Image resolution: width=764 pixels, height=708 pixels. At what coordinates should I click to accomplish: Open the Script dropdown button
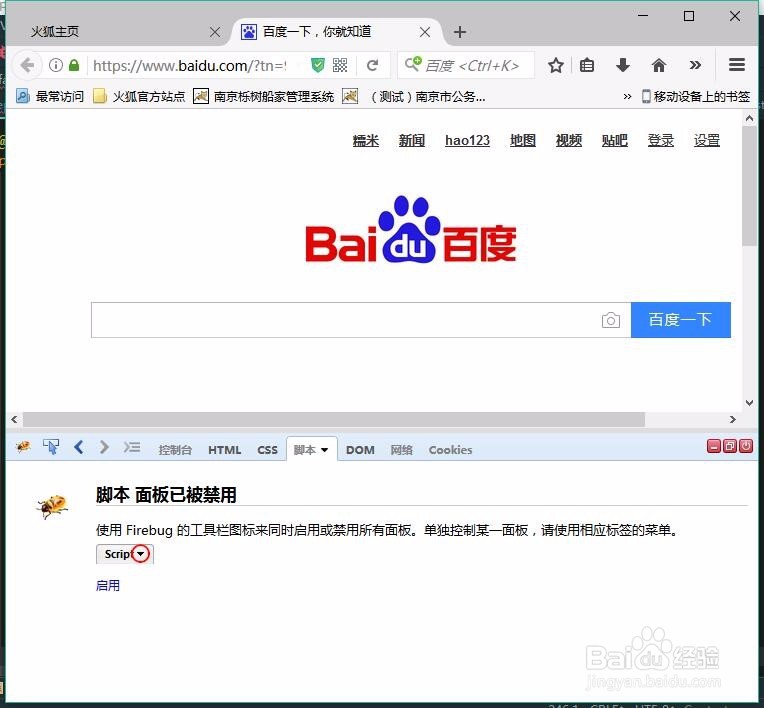pyautogui.click(x=125, y=554)
